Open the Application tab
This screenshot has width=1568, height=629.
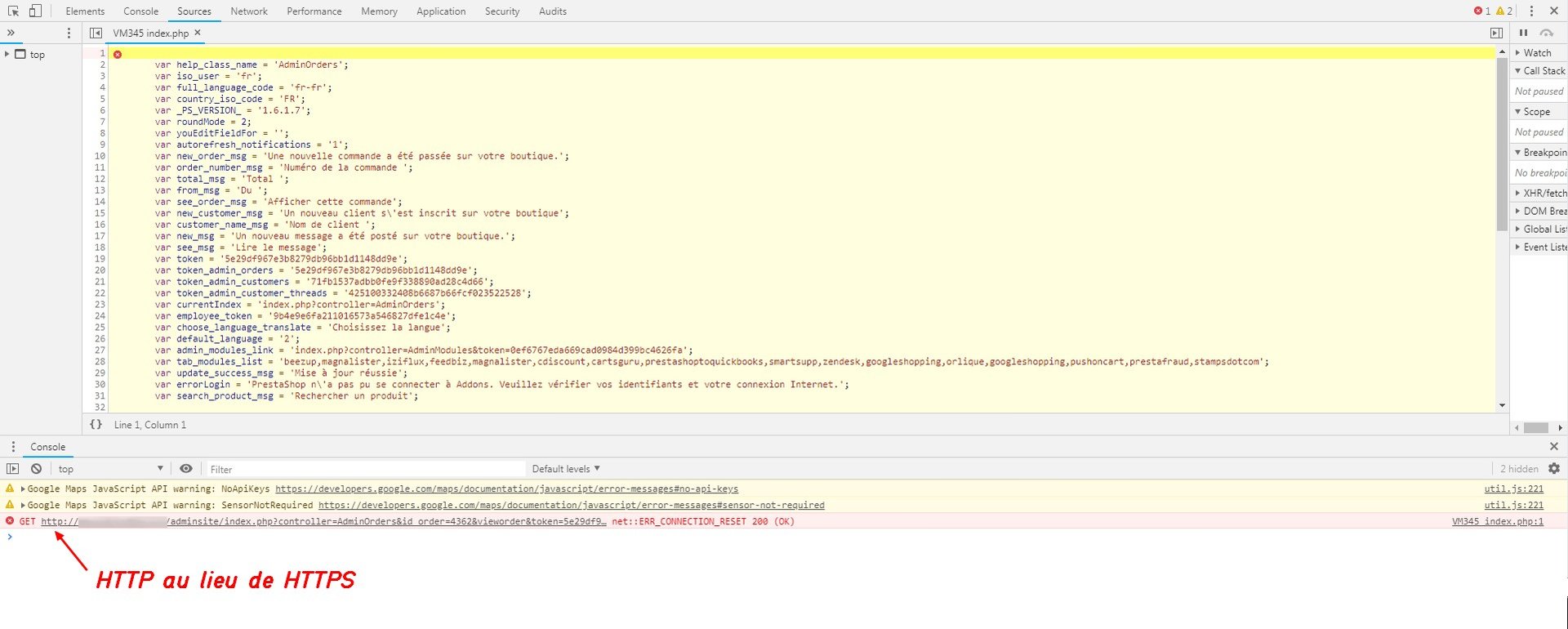[x=441, y=11]
